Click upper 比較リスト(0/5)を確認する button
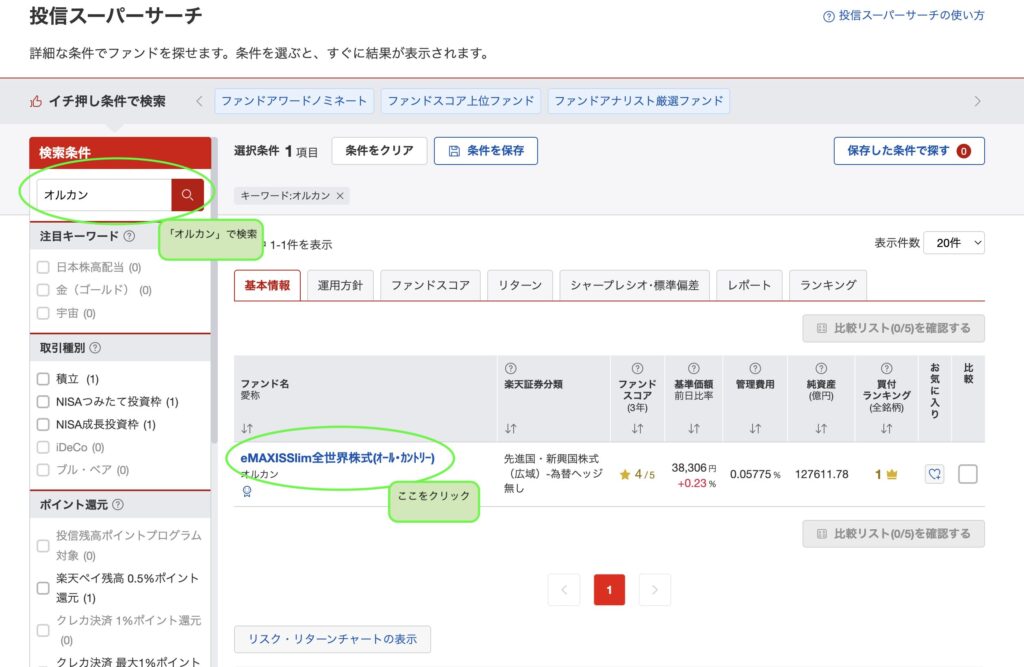1024x667 pixels. click(x=893, y=329)
